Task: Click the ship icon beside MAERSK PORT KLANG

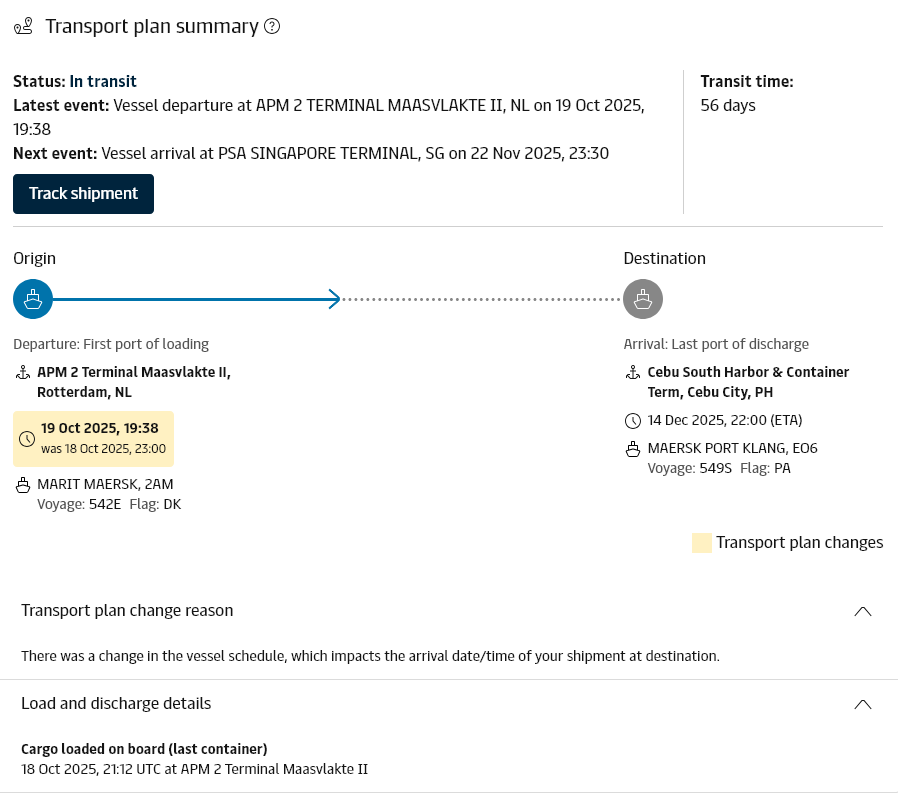Action: 633,449
